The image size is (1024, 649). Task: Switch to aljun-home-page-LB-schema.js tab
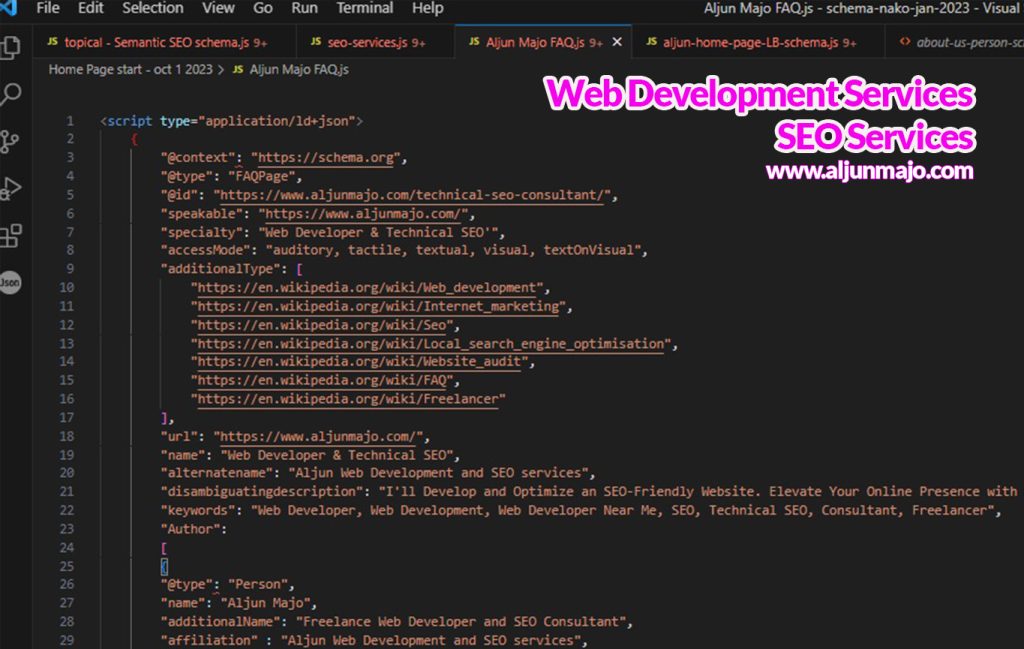click(759, 42)
